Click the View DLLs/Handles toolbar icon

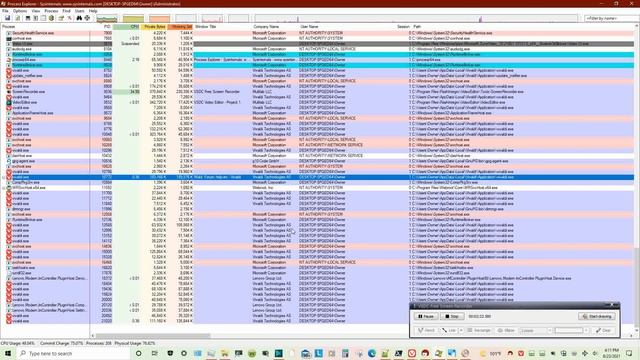(51, 18)
